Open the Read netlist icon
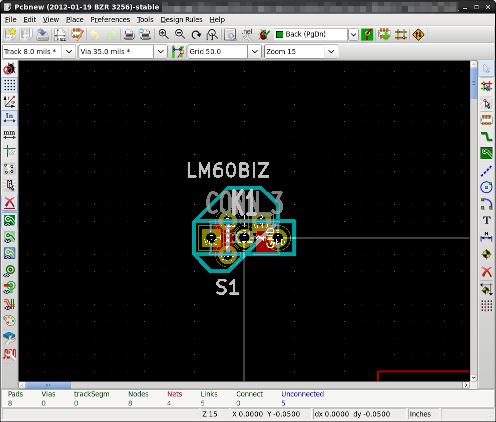The width and height of the screenshot is (496, 422). (x=248, y=34)
